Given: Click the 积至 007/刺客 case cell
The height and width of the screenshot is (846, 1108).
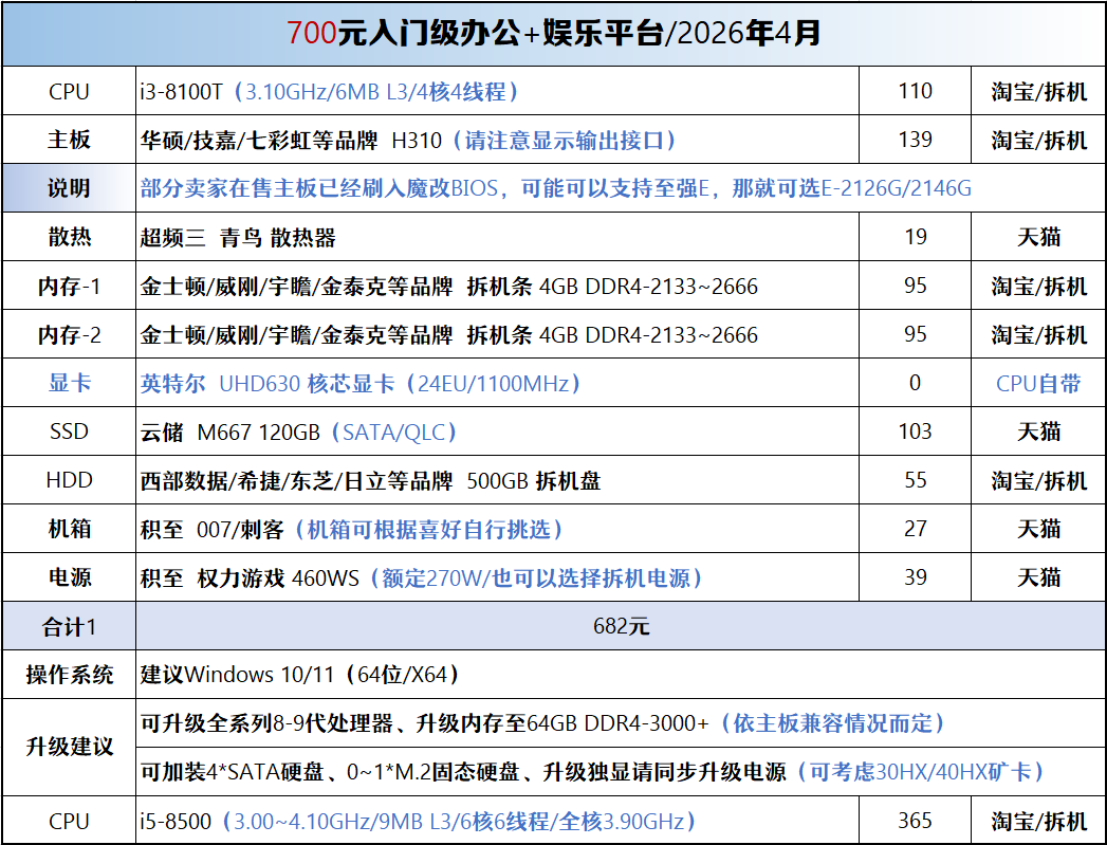Looking at the screenshot, I should coord(497,529).
